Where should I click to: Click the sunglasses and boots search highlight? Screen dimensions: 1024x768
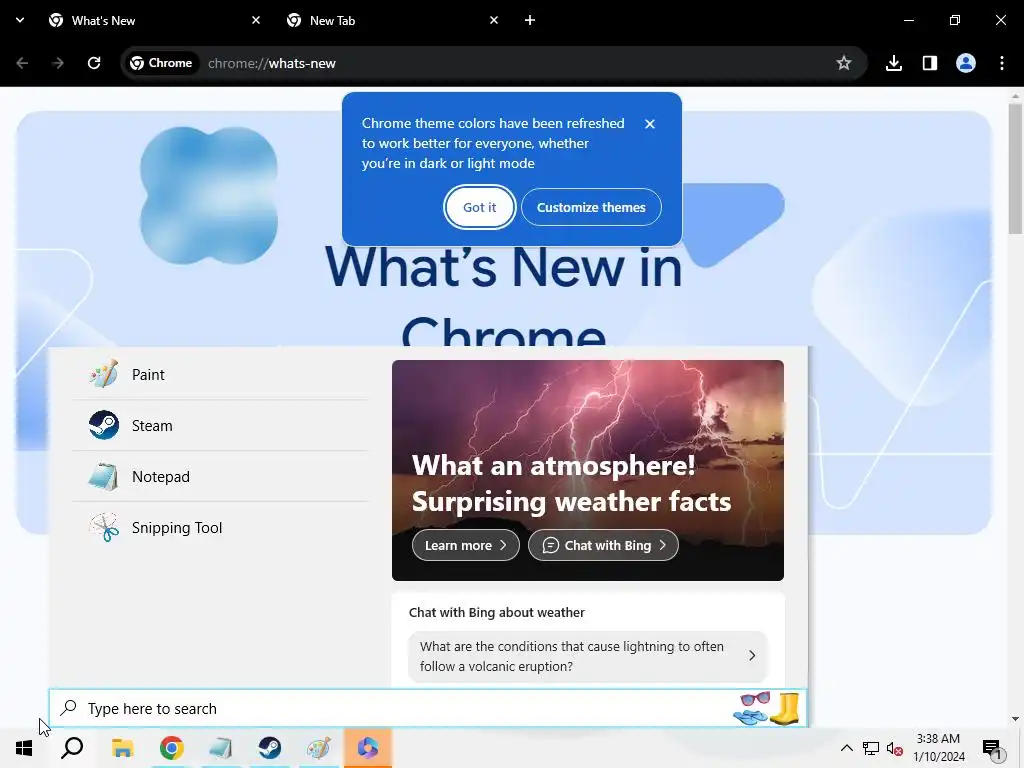766,709
